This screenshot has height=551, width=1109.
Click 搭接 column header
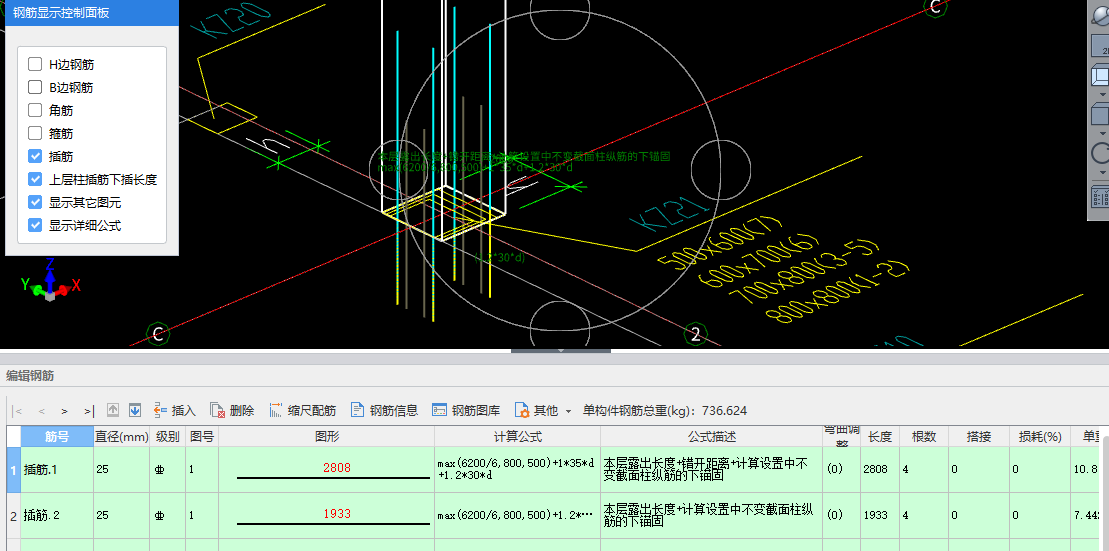point(978,436)
